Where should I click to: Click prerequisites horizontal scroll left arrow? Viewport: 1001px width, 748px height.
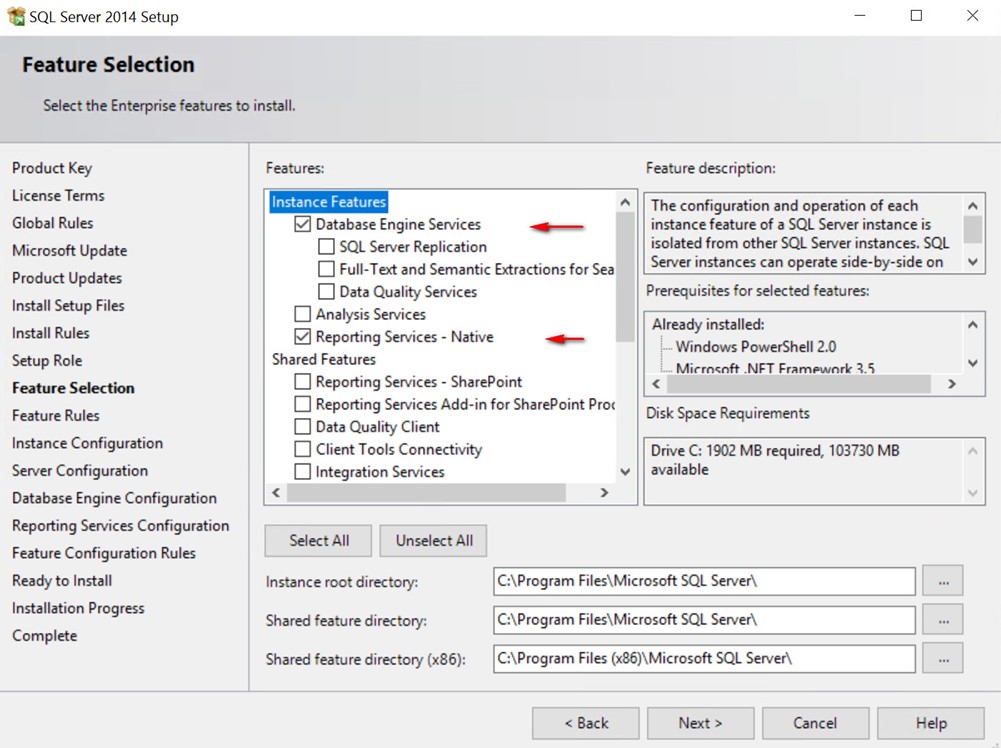click(656, 384)
